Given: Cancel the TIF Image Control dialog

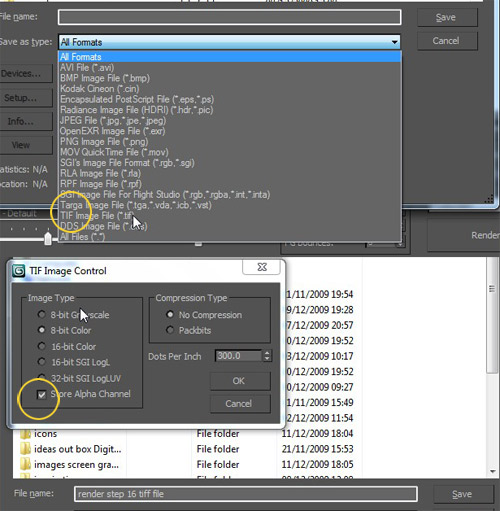Looking at the screenshot, I should coord(239,404).
